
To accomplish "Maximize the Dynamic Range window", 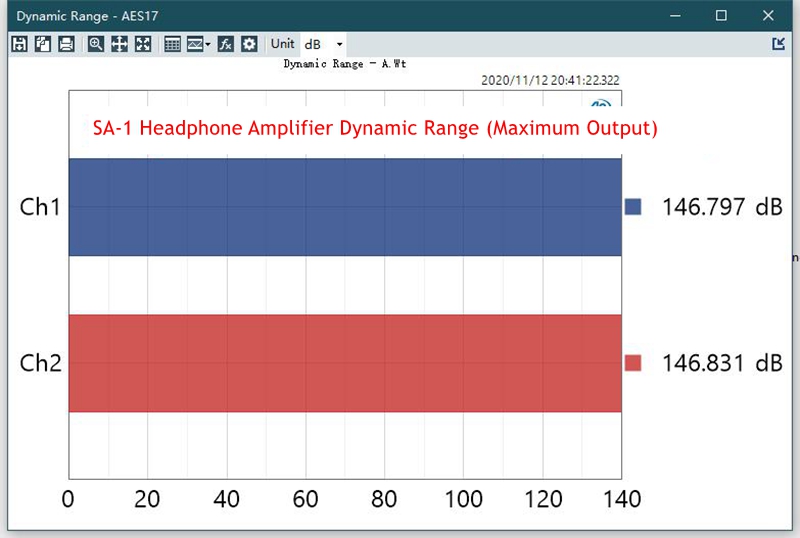I will click(721, 16).
